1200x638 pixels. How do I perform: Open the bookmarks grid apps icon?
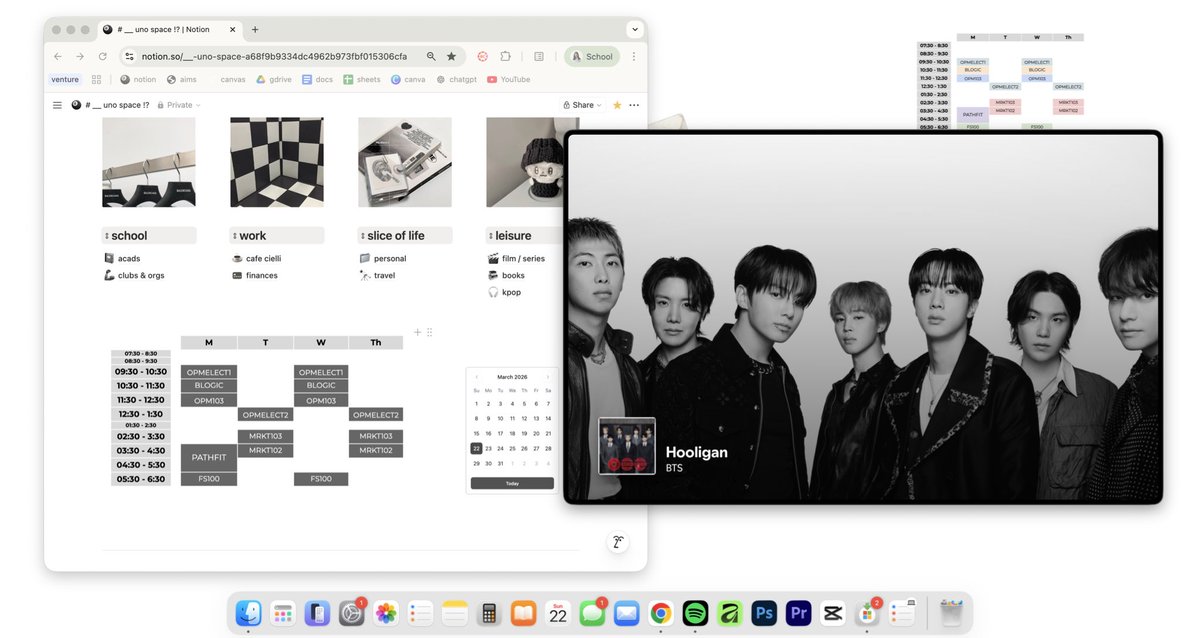[96, 79]
